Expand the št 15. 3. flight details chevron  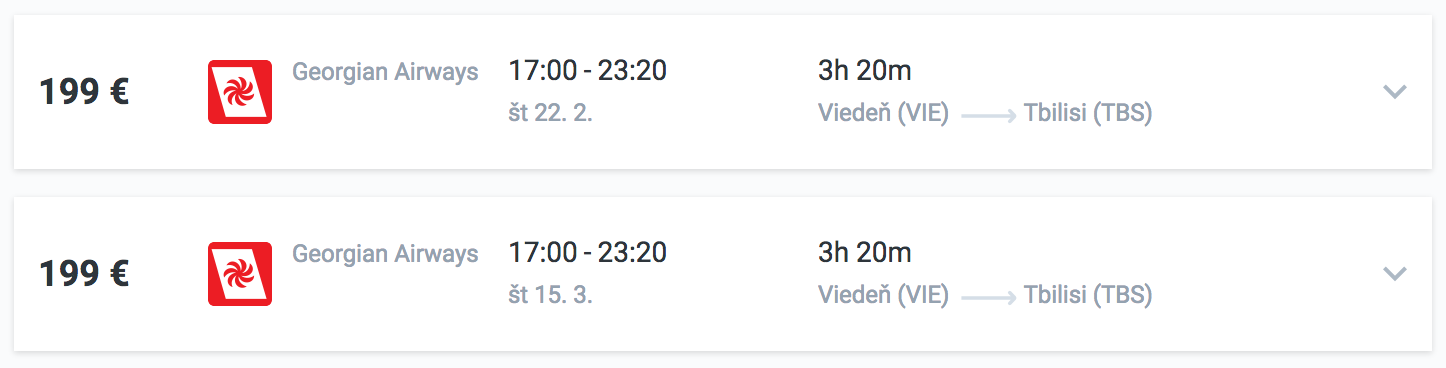(1395, 274)
